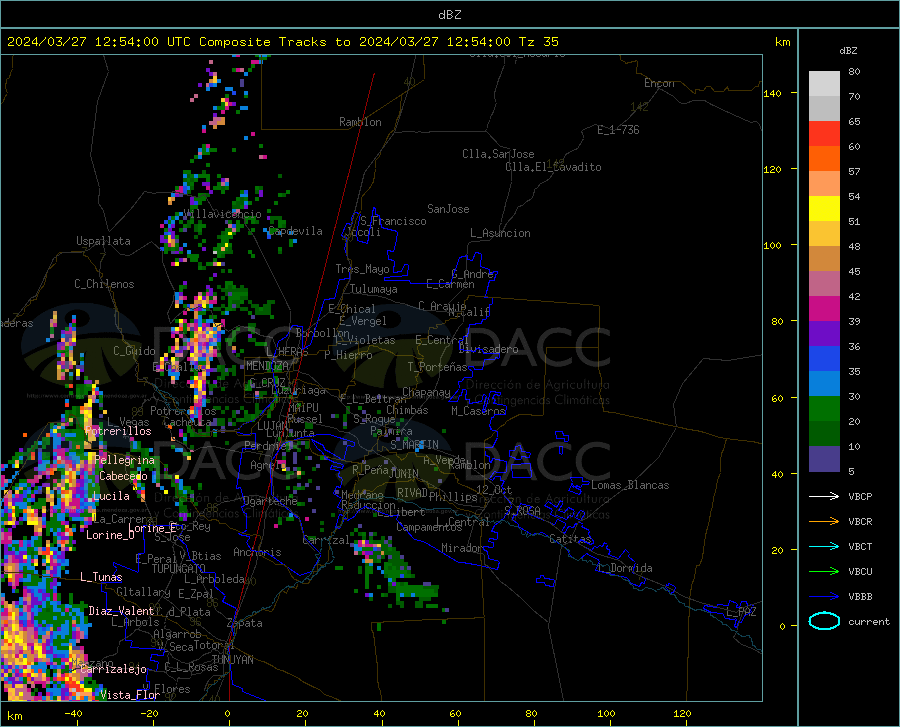Select the magenta 39 dBZ color swatch
Viewport: 900px width, 727px height.
(824, 309)
